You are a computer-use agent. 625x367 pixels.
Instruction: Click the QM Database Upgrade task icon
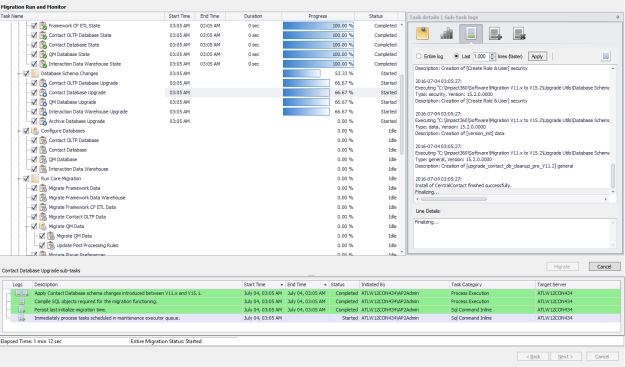pos(43,102)
